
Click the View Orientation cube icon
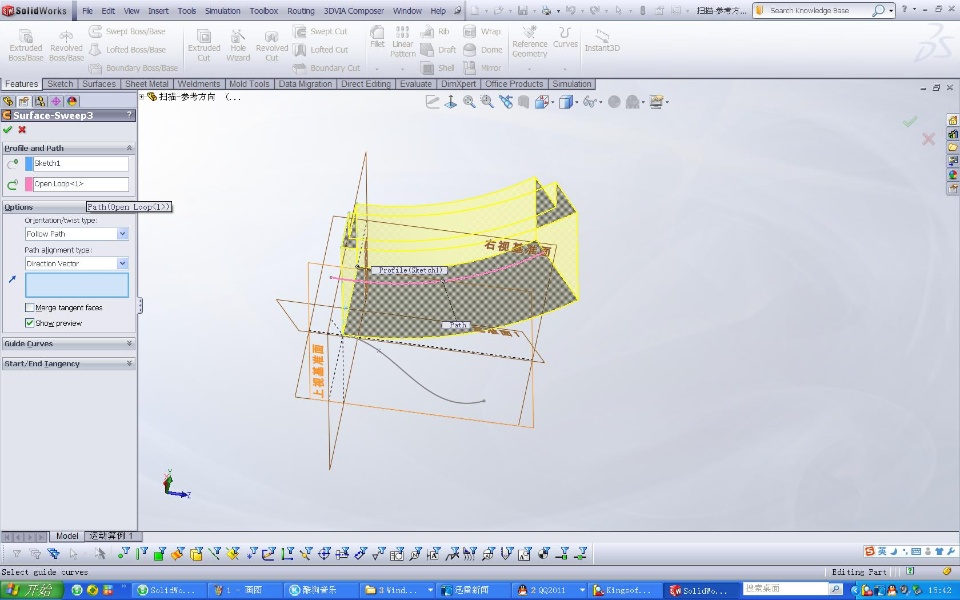pyautogui.click(x=541, y=102)
